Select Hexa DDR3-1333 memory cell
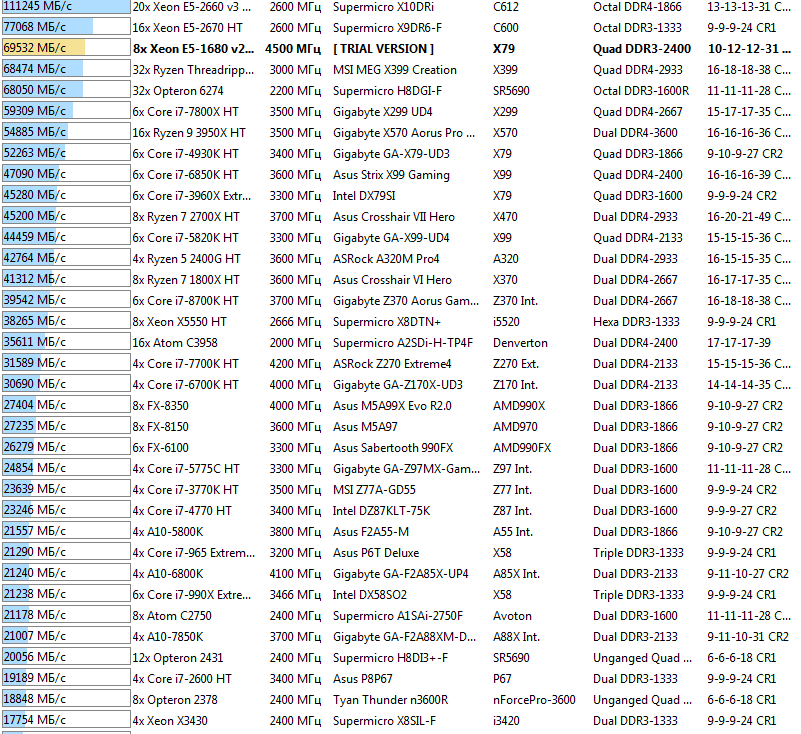Viewport: 801px width, 734px height. click(x=636, y=321)
